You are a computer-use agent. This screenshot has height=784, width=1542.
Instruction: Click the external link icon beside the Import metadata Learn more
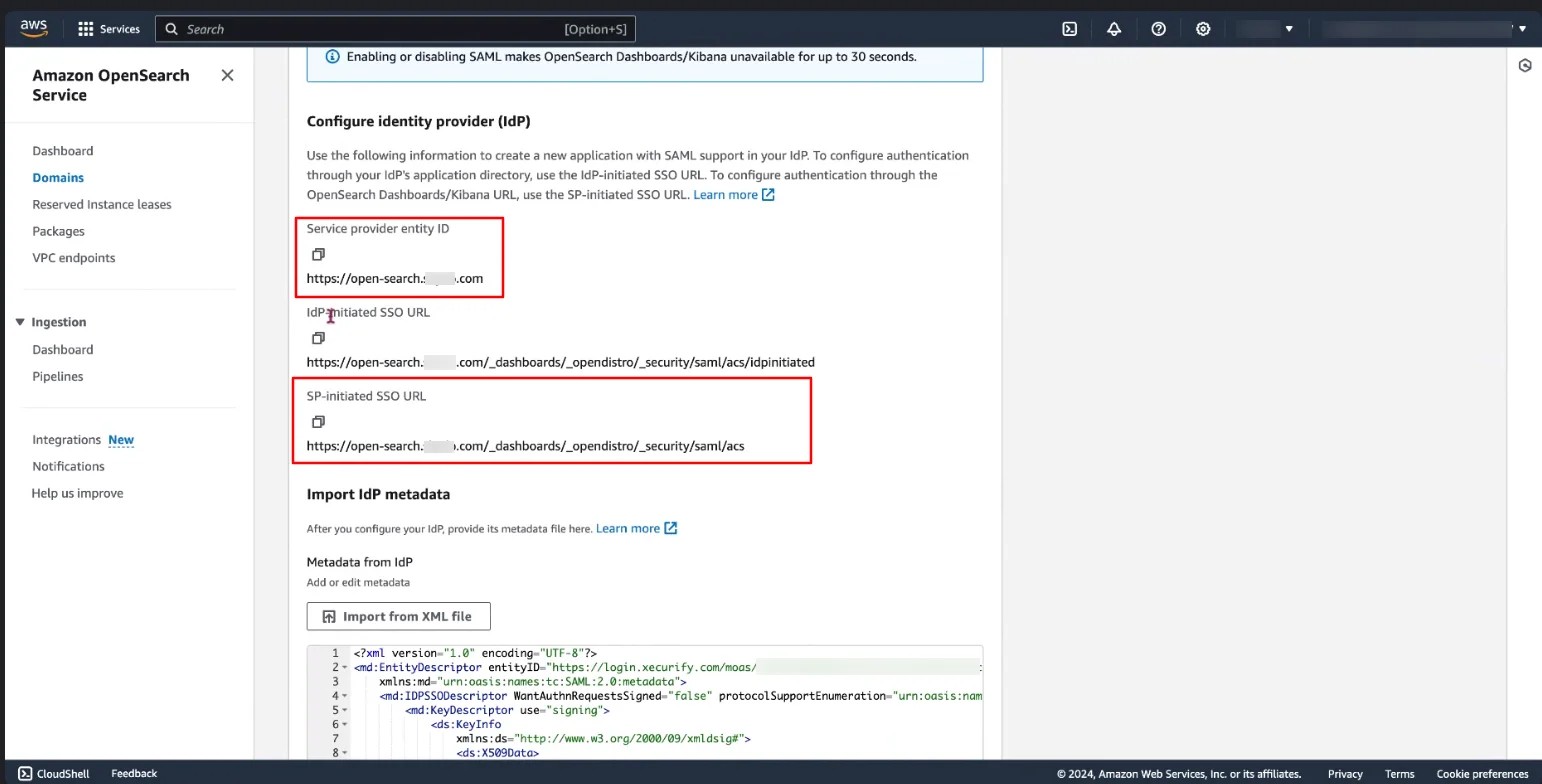671,528
